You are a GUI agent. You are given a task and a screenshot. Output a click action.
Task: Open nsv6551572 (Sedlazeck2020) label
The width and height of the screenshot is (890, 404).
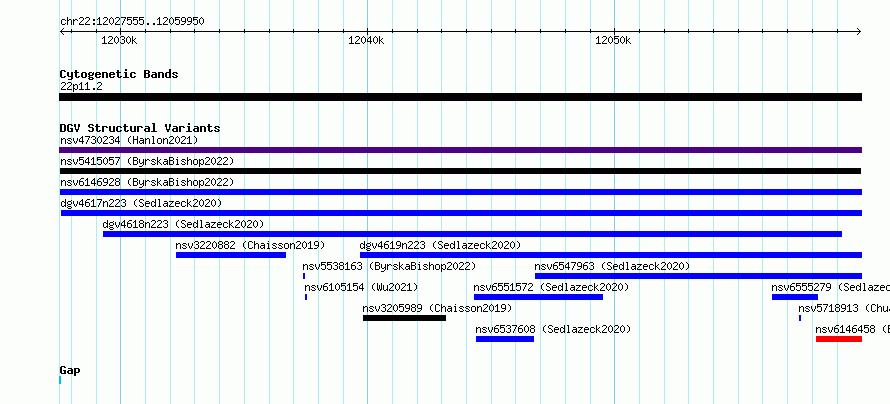tap(551, 287)
